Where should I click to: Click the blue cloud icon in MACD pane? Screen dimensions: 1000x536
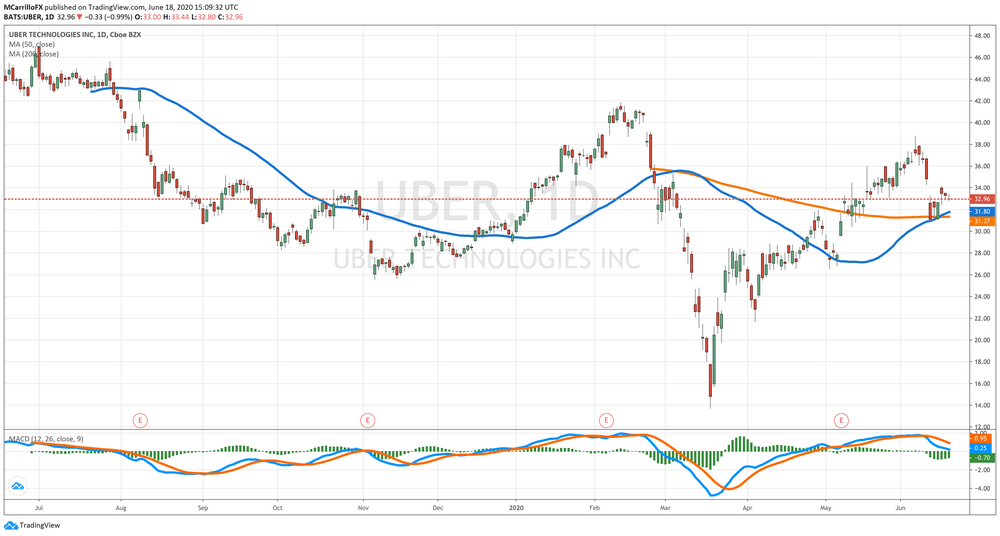[17, 486]
